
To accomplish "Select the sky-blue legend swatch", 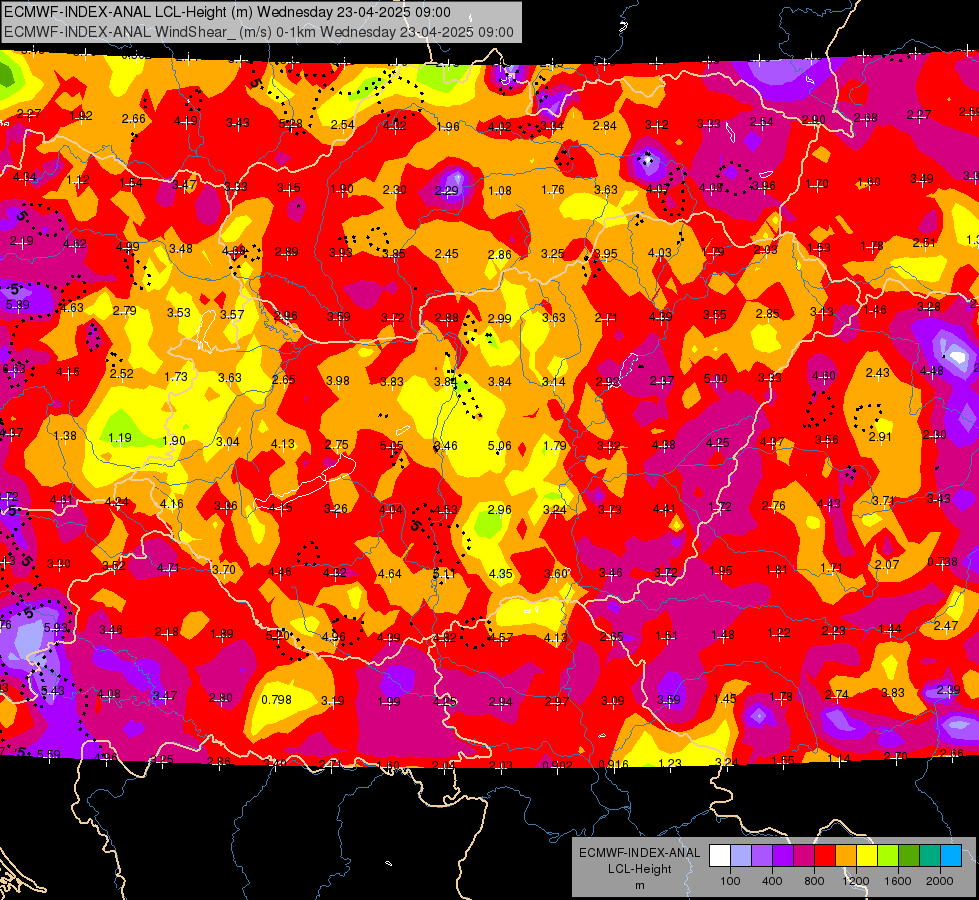I will point(951,856).
